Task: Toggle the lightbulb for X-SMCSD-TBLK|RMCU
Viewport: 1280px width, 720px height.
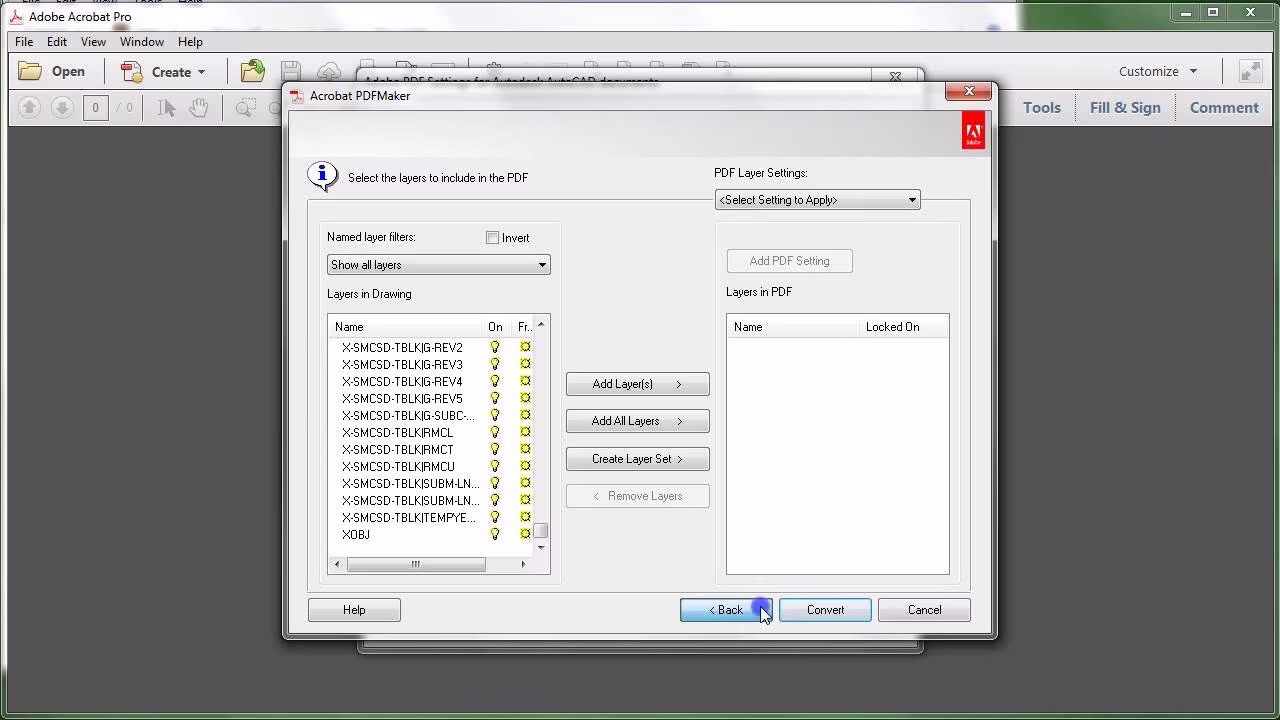Action: click(x=494, y=466)
